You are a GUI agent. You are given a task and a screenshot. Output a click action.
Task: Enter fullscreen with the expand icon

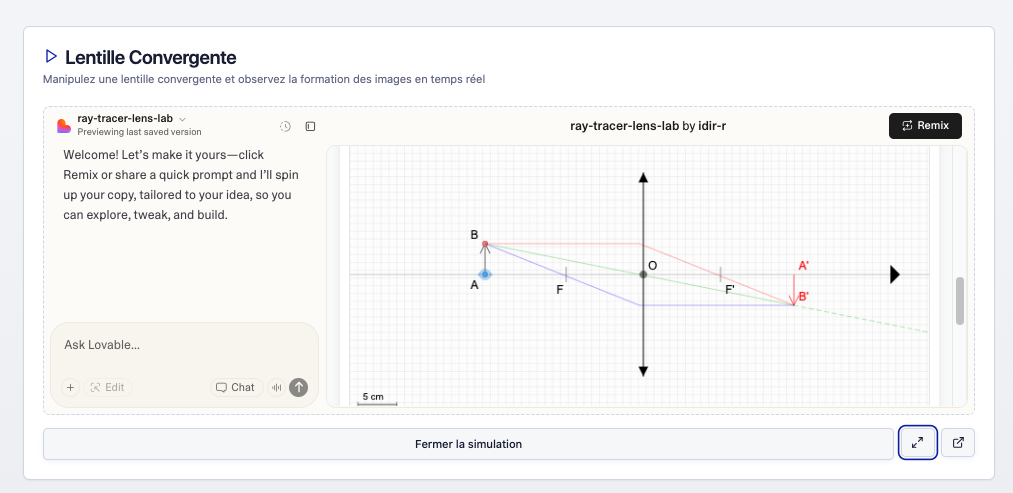point(917,443)
